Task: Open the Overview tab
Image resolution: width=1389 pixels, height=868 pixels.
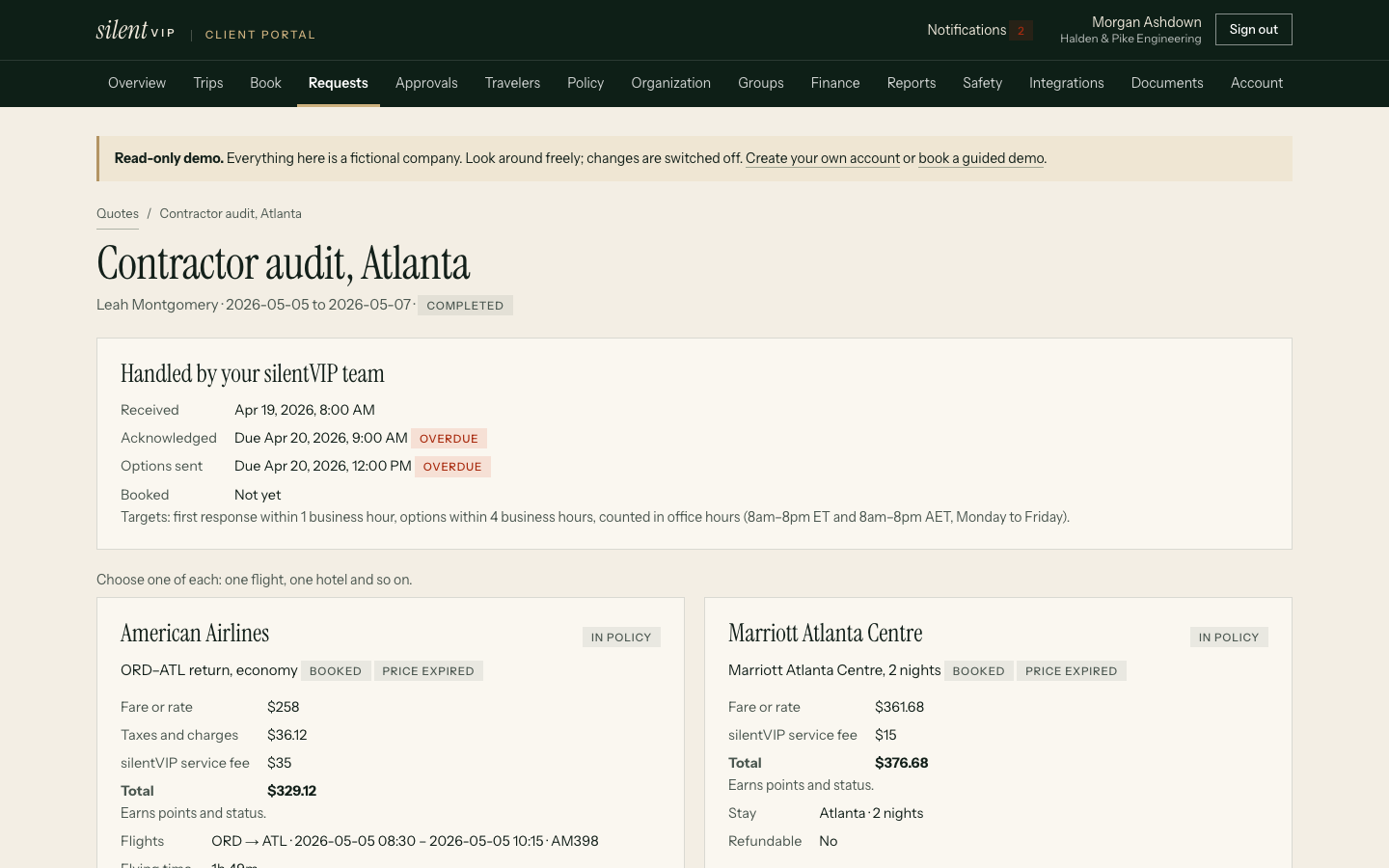Action: tap(137, 83)
